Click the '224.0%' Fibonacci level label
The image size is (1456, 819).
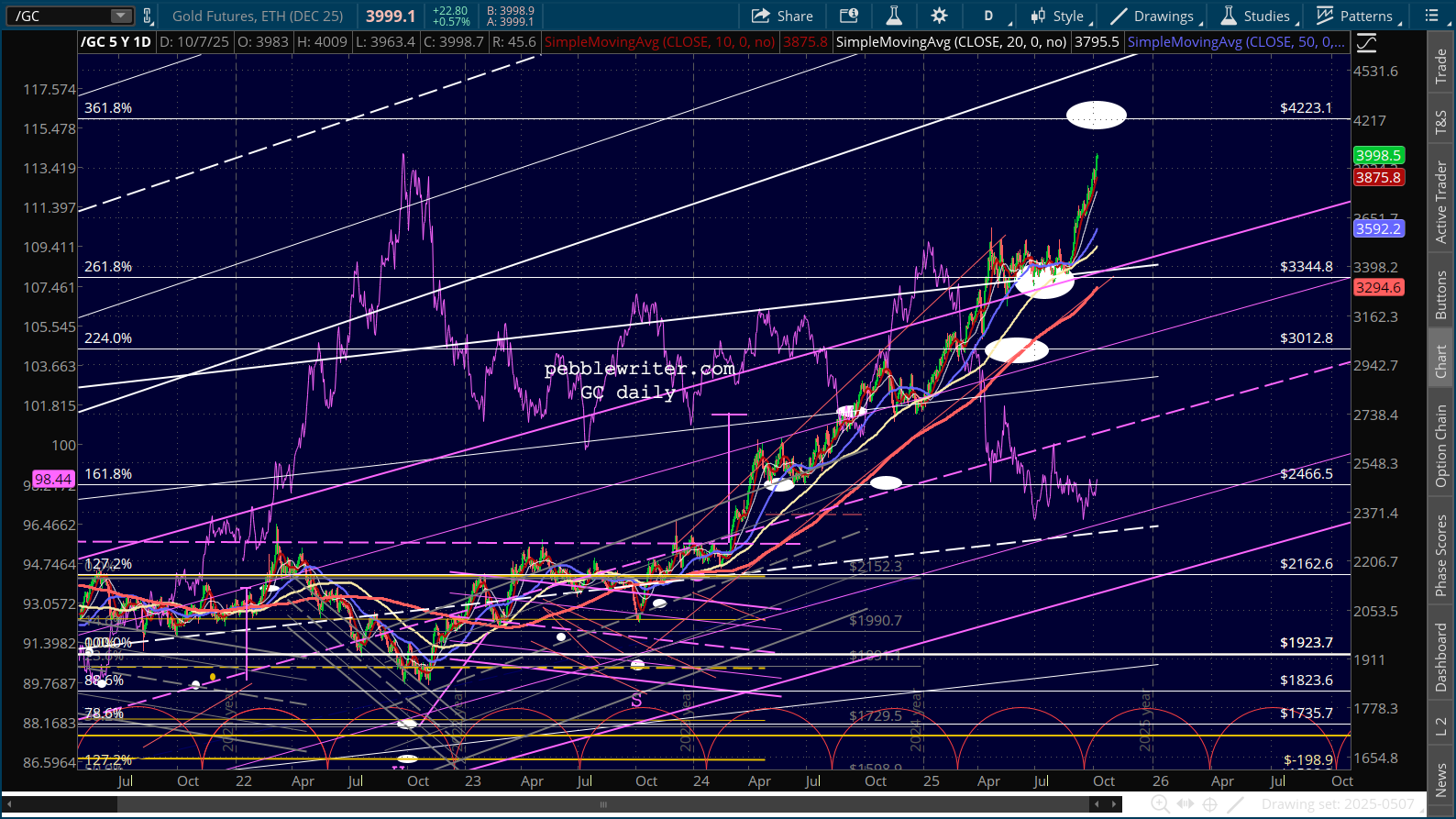pyautogui.click(x=108, y=338)
